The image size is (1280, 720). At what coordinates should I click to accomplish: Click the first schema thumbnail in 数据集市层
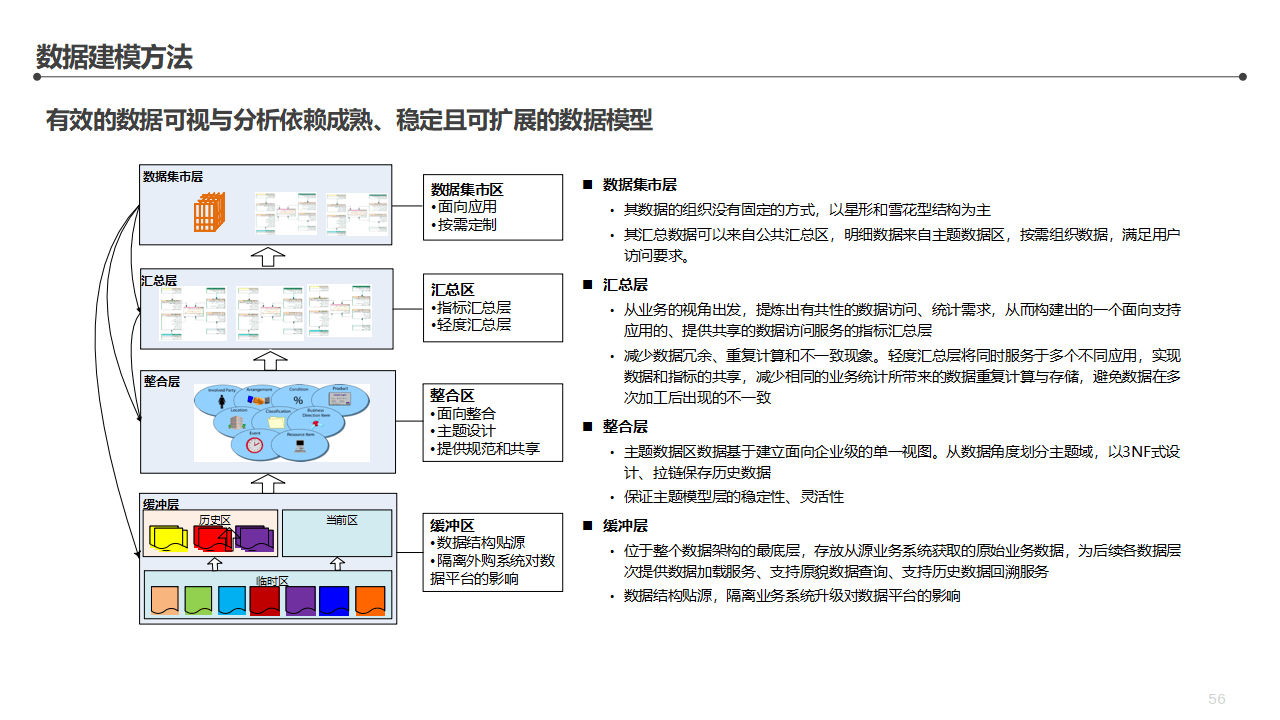(x=286, y=213)
